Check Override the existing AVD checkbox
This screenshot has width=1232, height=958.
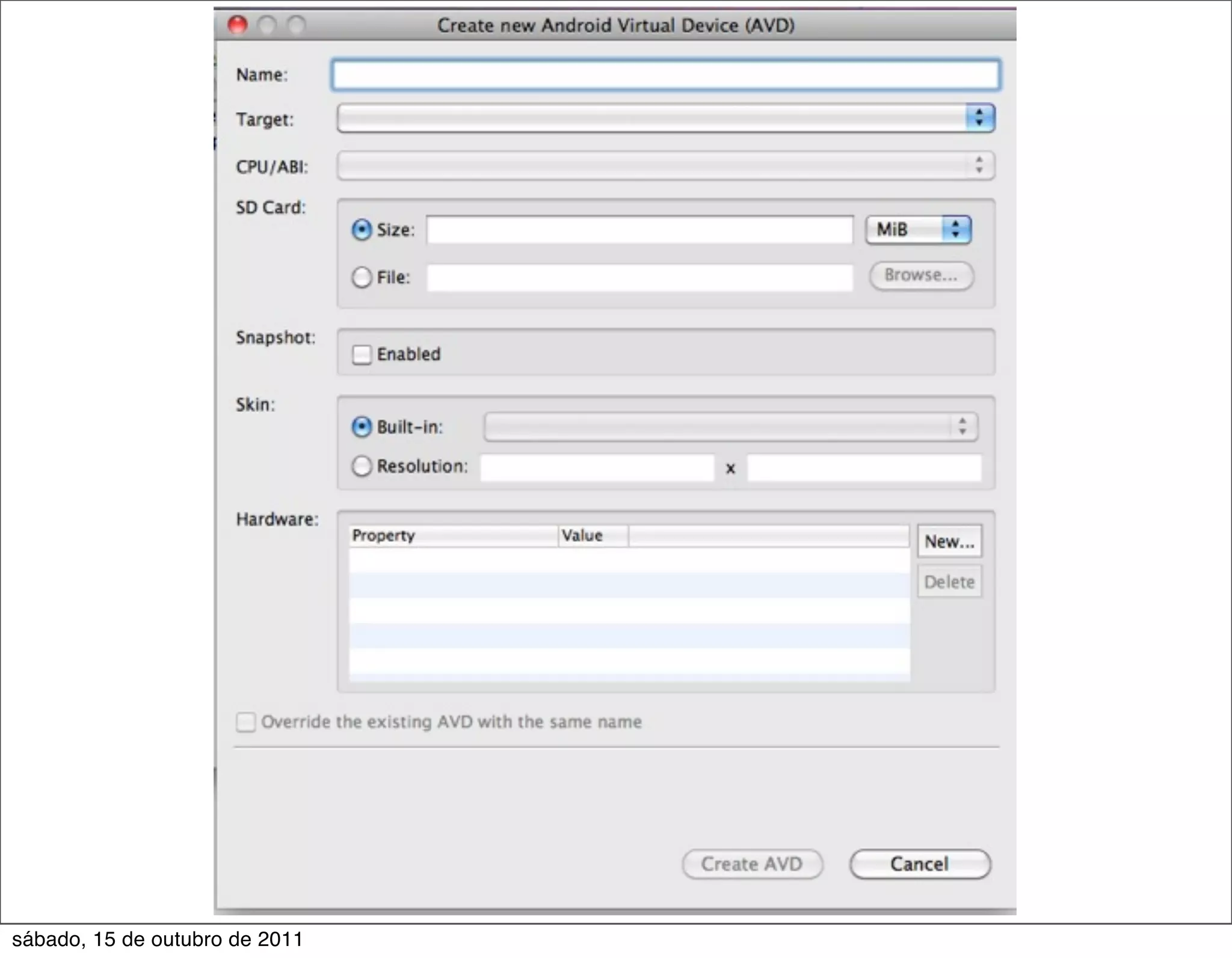coord(245,722)
